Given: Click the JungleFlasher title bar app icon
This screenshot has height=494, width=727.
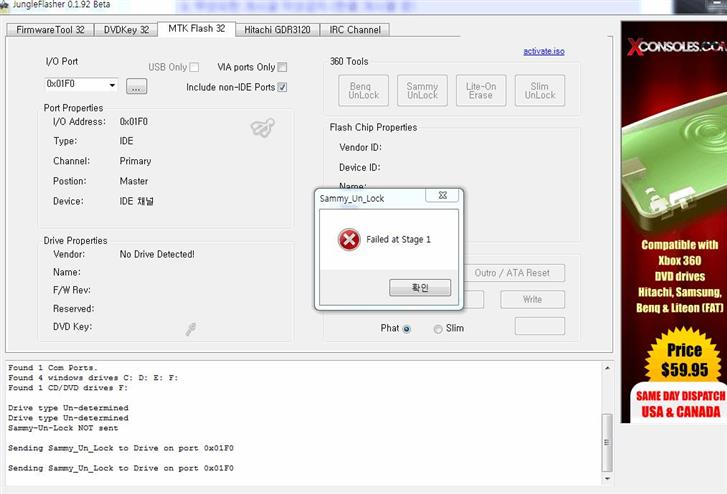Looking at the screenshot, I should (x=4, y=5).
